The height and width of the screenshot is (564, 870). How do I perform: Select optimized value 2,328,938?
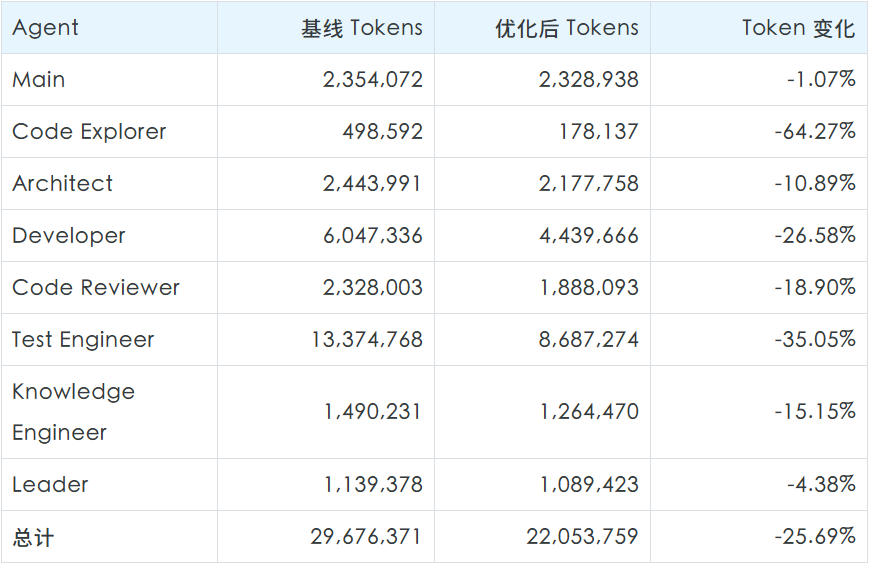click(x=589, y=79)
